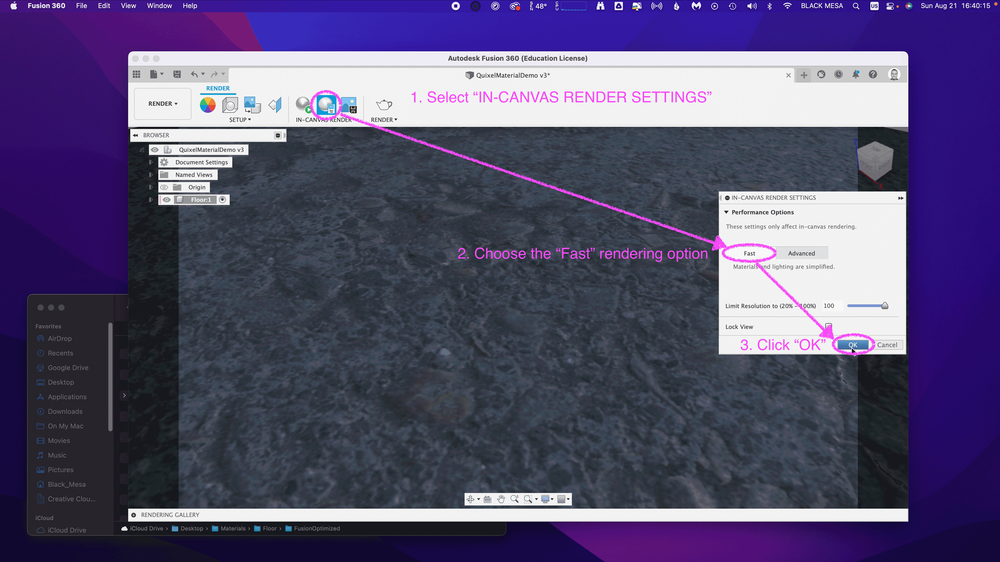Image resolution: width=1000 pixels, height=562 pixels.
Task: Add a new design tab with plus
Action: pyautogui.click(x=804, y=75)
